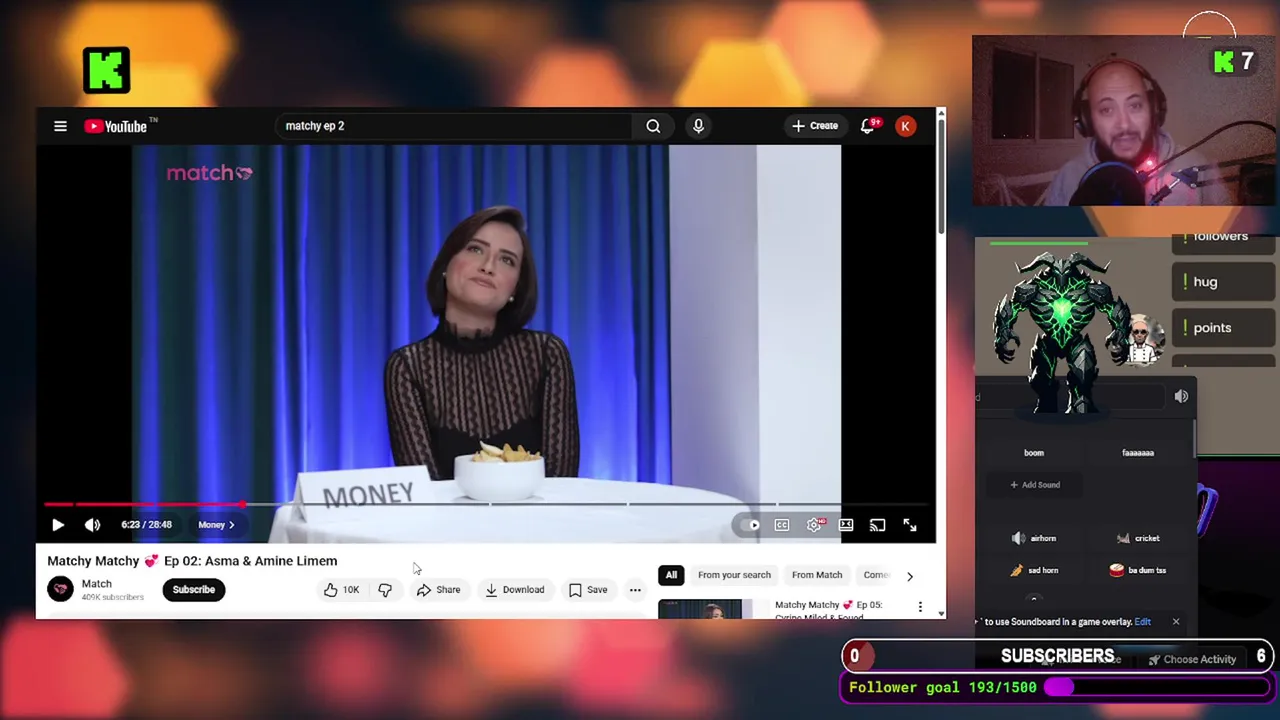
Task: Mute the video with the speaker icon
Action: [x=92, y=525]
